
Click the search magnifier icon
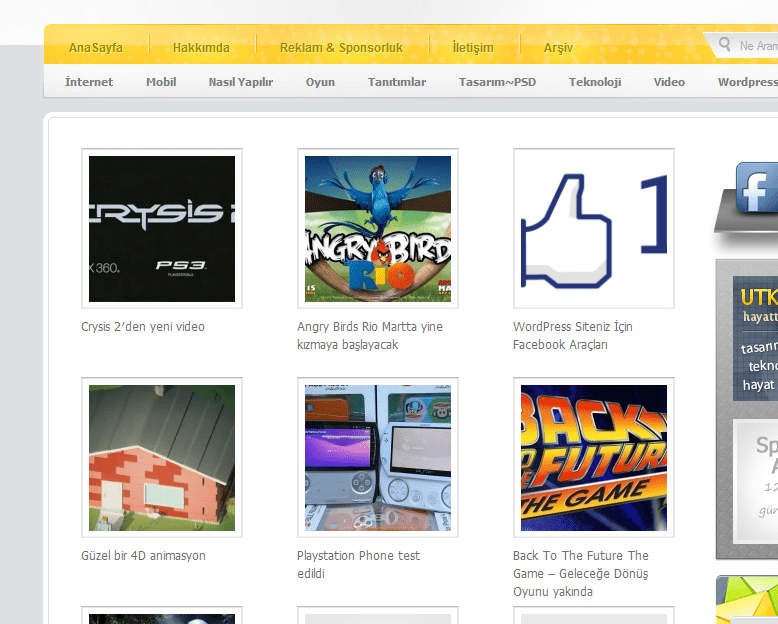(724, 45)
